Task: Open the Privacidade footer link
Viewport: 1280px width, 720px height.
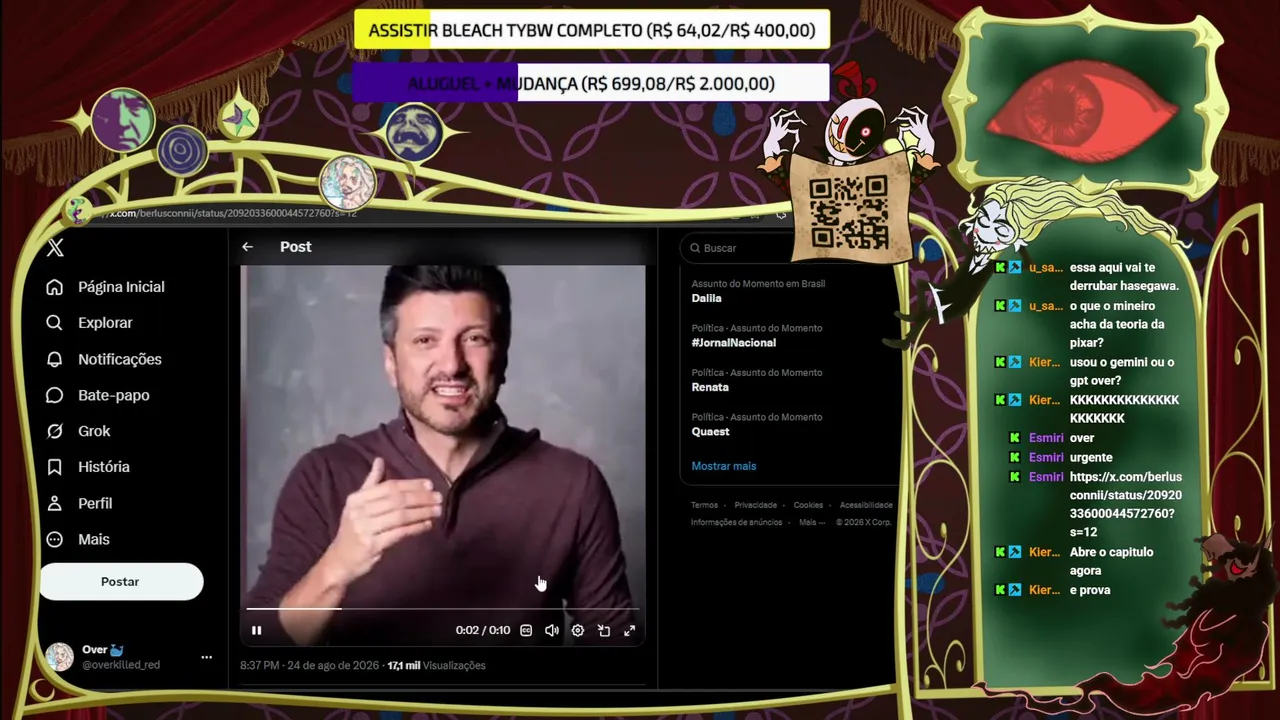Action: click(755, 505)
